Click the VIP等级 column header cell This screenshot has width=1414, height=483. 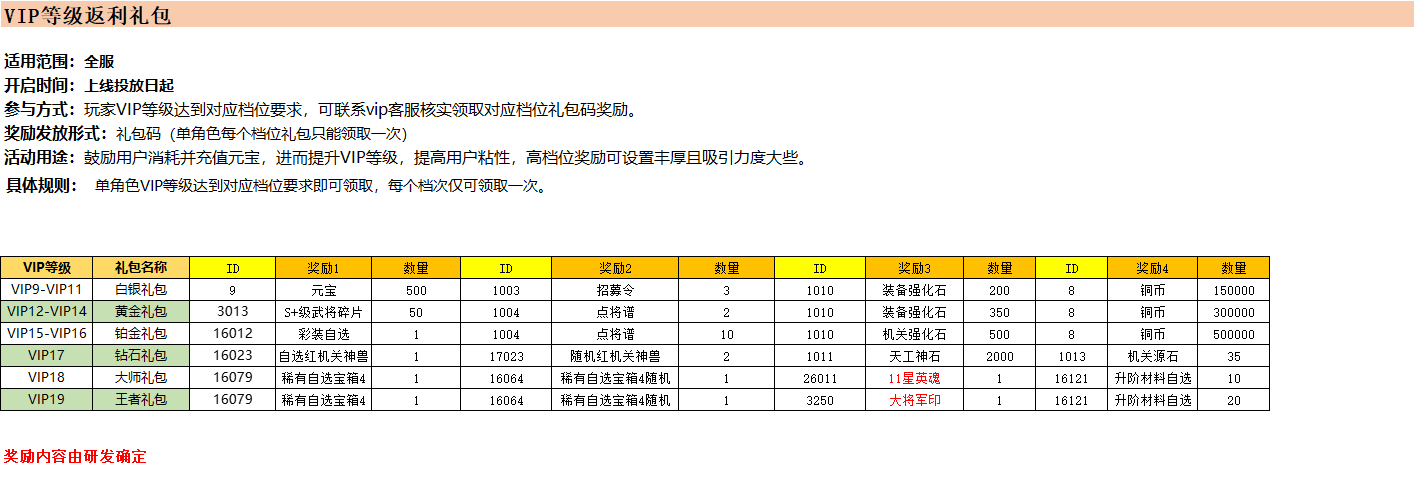pos(47,268)
